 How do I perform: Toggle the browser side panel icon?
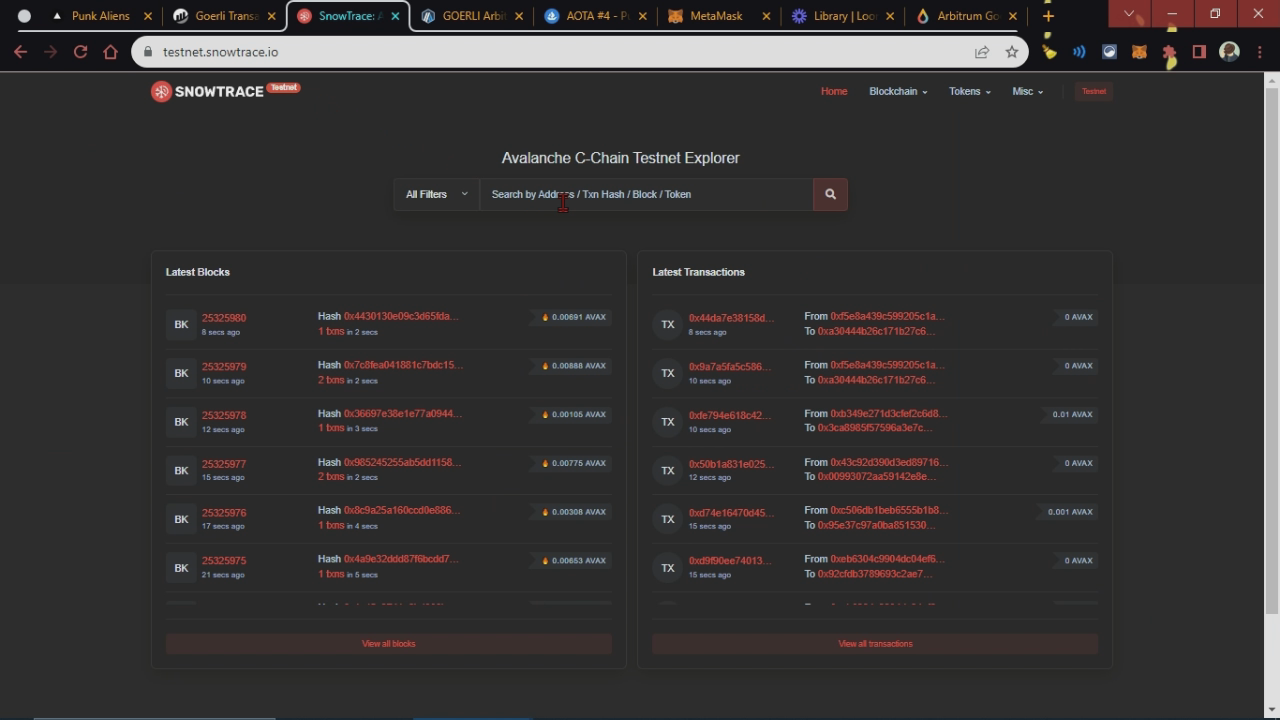[1199, 52]
